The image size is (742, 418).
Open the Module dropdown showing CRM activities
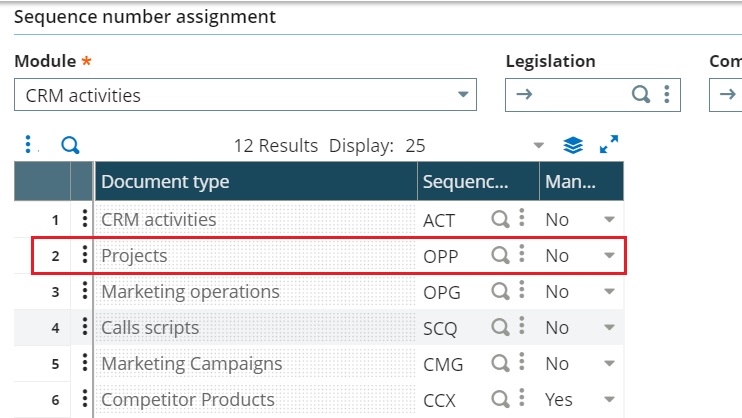245,95
